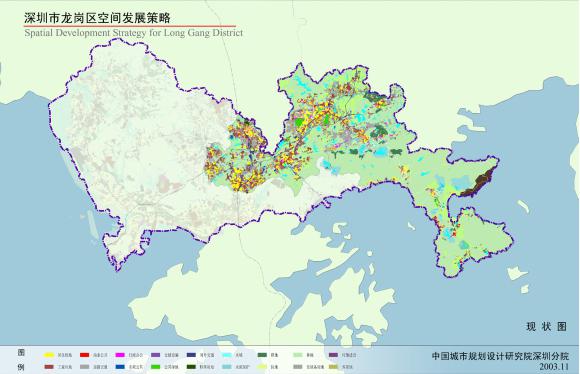
Task: Click the 现状图 map label
Action: click(x=546, y=327)
